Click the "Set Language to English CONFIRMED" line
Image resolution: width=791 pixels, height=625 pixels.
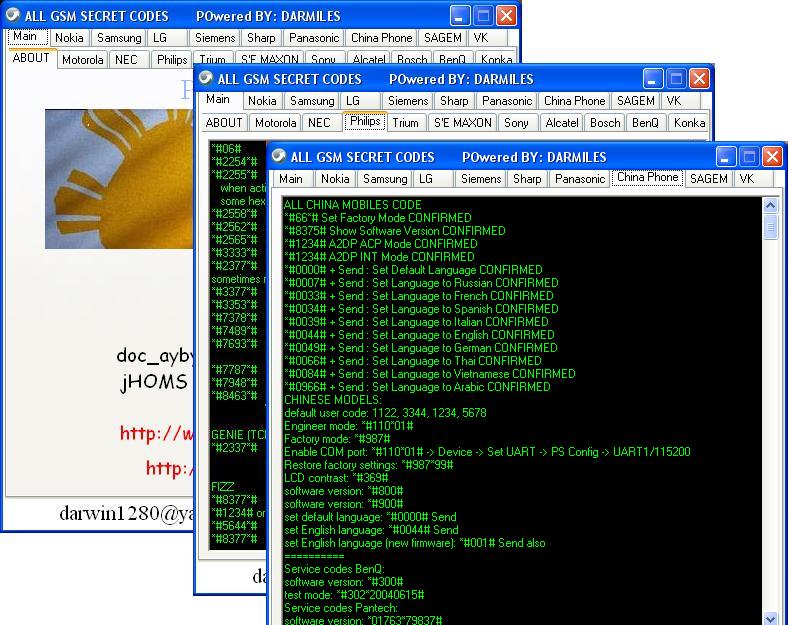point(419,335)
